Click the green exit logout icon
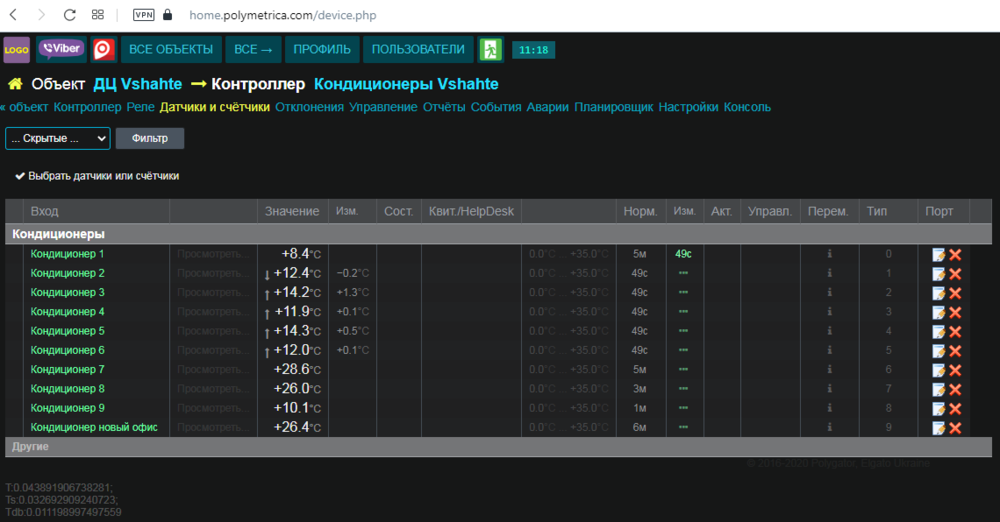This screenshot has height=522, width=1000. click(x=490, y=49)
